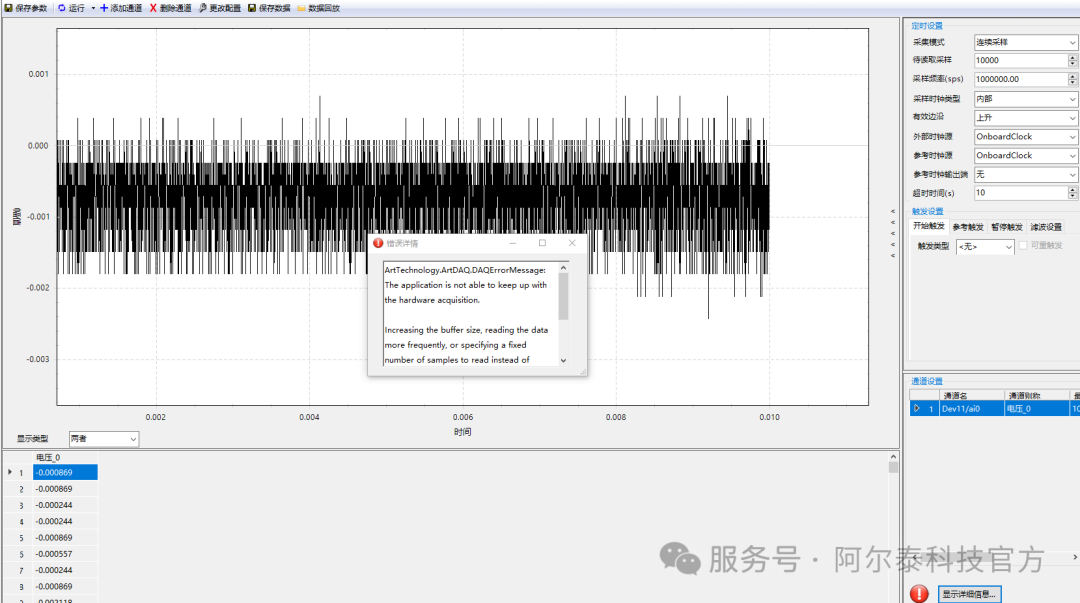Click the 采样频率 sample rate input field
This screenshot has height=603, width=1080.
[x=1020, y=79]
